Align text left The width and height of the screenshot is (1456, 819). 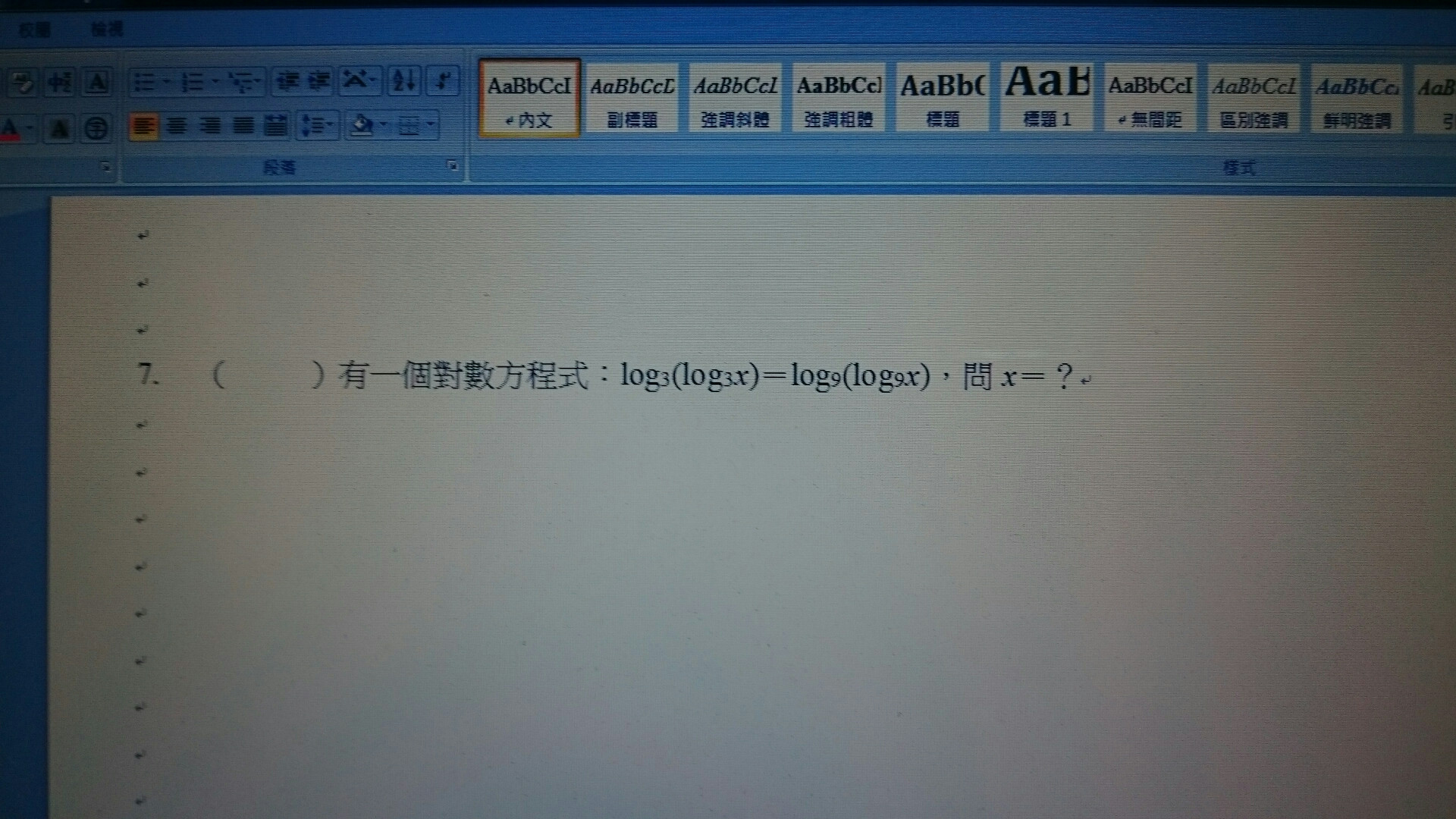click(x=143, y=126)
